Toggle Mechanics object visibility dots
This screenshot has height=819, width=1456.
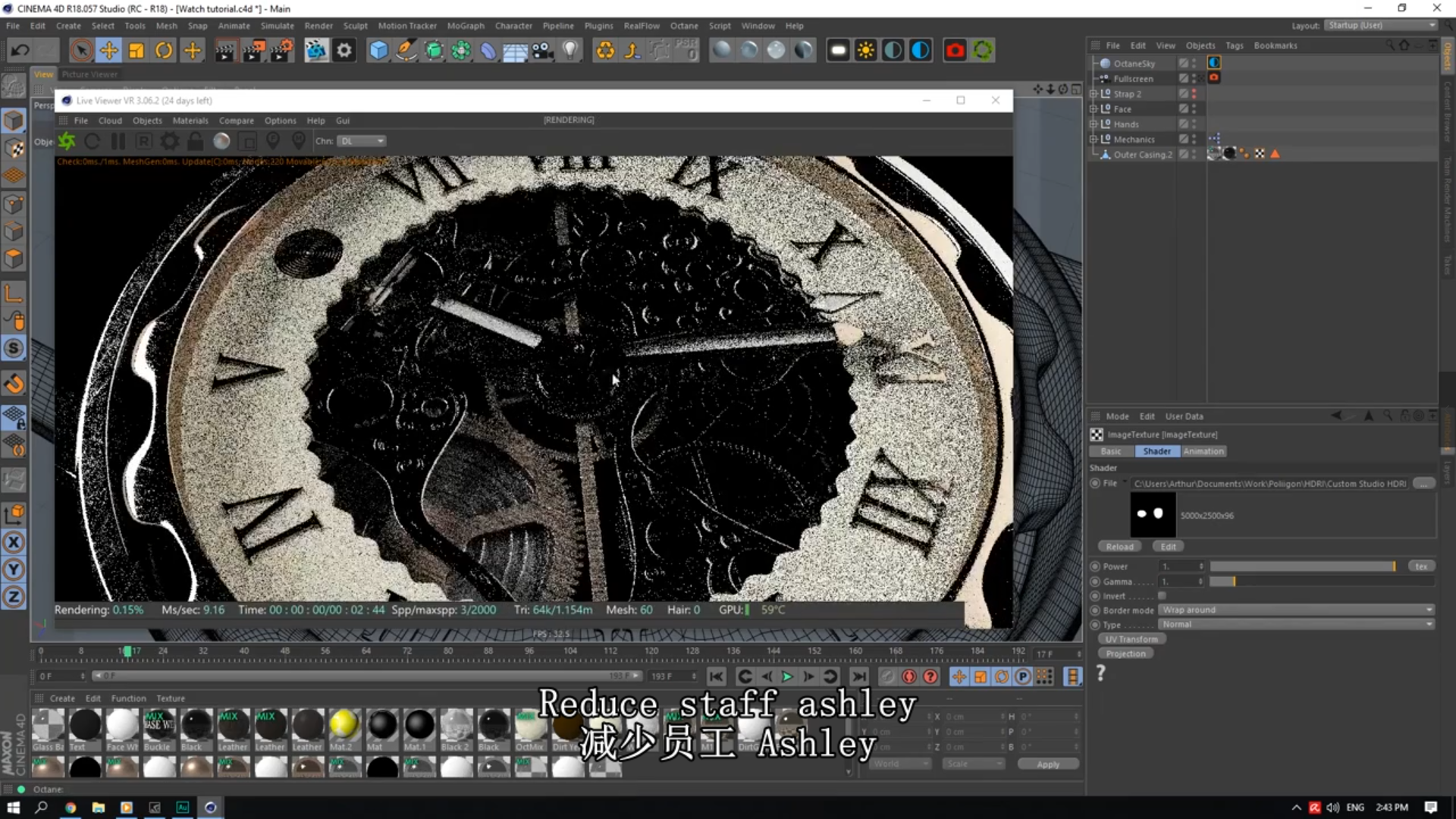pyautogui.click(x=1194, y=140)
